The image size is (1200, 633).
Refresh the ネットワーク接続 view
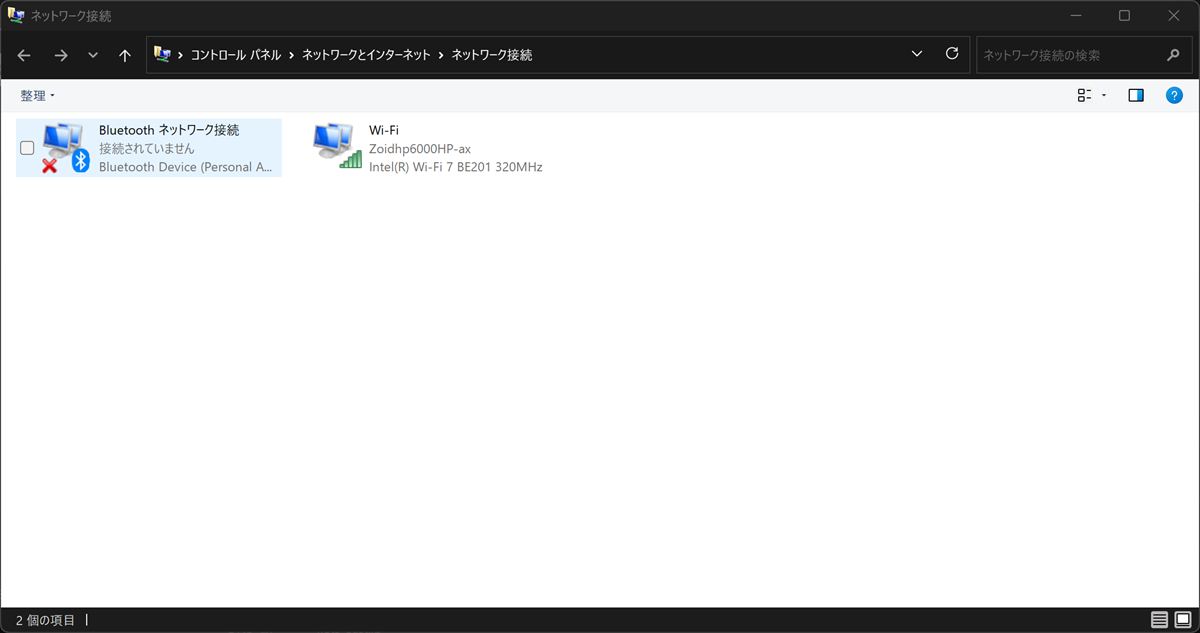point(952,54)
